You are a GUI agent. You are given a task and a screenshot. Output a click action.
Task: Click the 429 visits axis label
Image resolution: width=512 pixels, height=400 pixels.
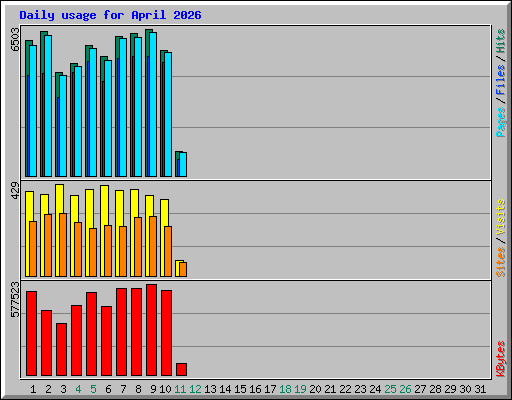[15, 190]
